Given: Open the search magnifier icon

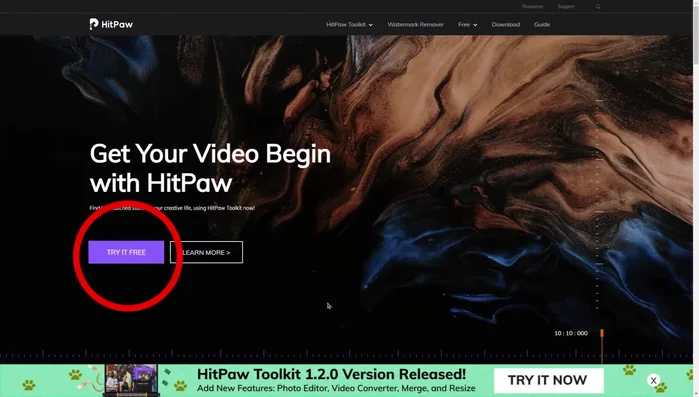Looking at the screenshot, I should tap(598, 7).
